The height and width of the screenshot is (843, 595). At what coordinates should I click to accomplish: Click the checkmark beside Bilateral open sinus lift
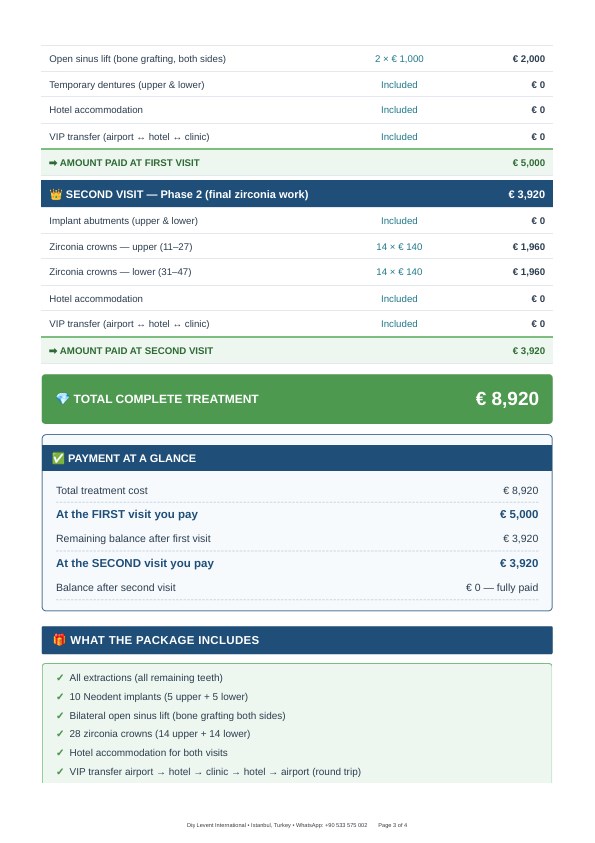coord(60,715)
